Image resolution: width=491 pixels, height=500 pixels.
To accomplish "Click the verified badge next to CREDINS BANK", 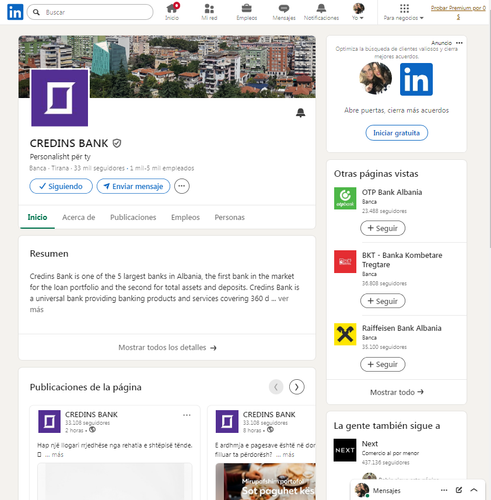I will [117, 143].
